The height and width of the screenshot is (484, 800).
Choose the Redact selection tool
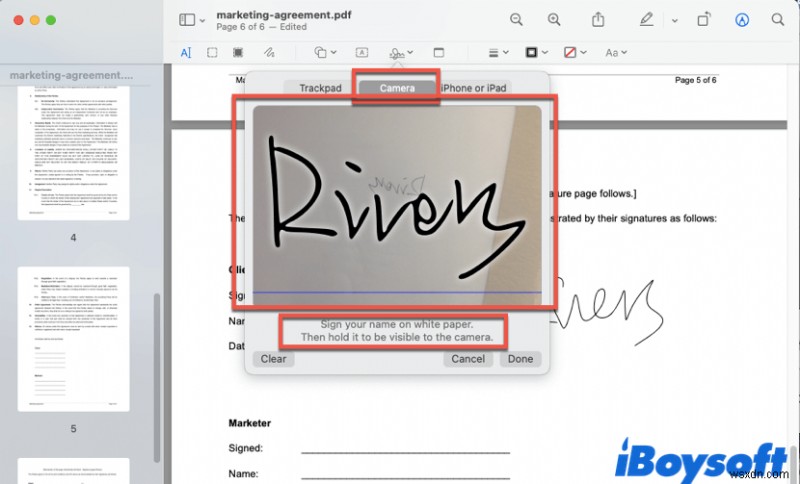pos(238,53)
